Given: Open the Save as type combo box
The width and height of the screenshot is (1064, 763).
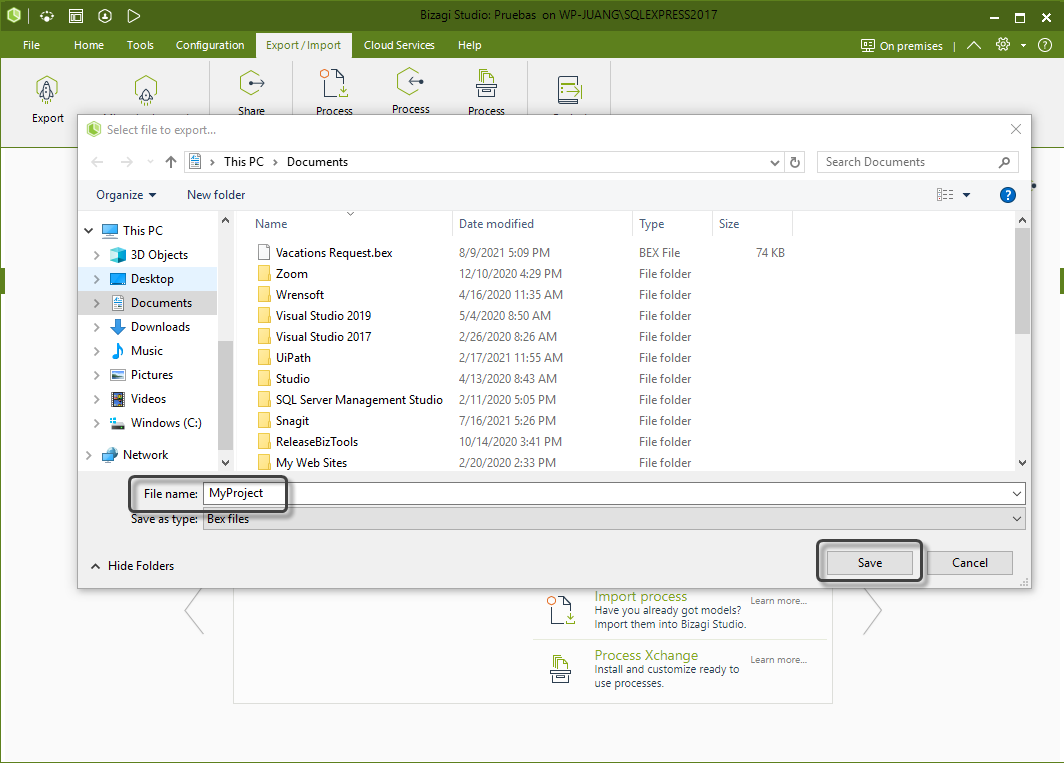Looking at the screenshot, I should point(614,519).
